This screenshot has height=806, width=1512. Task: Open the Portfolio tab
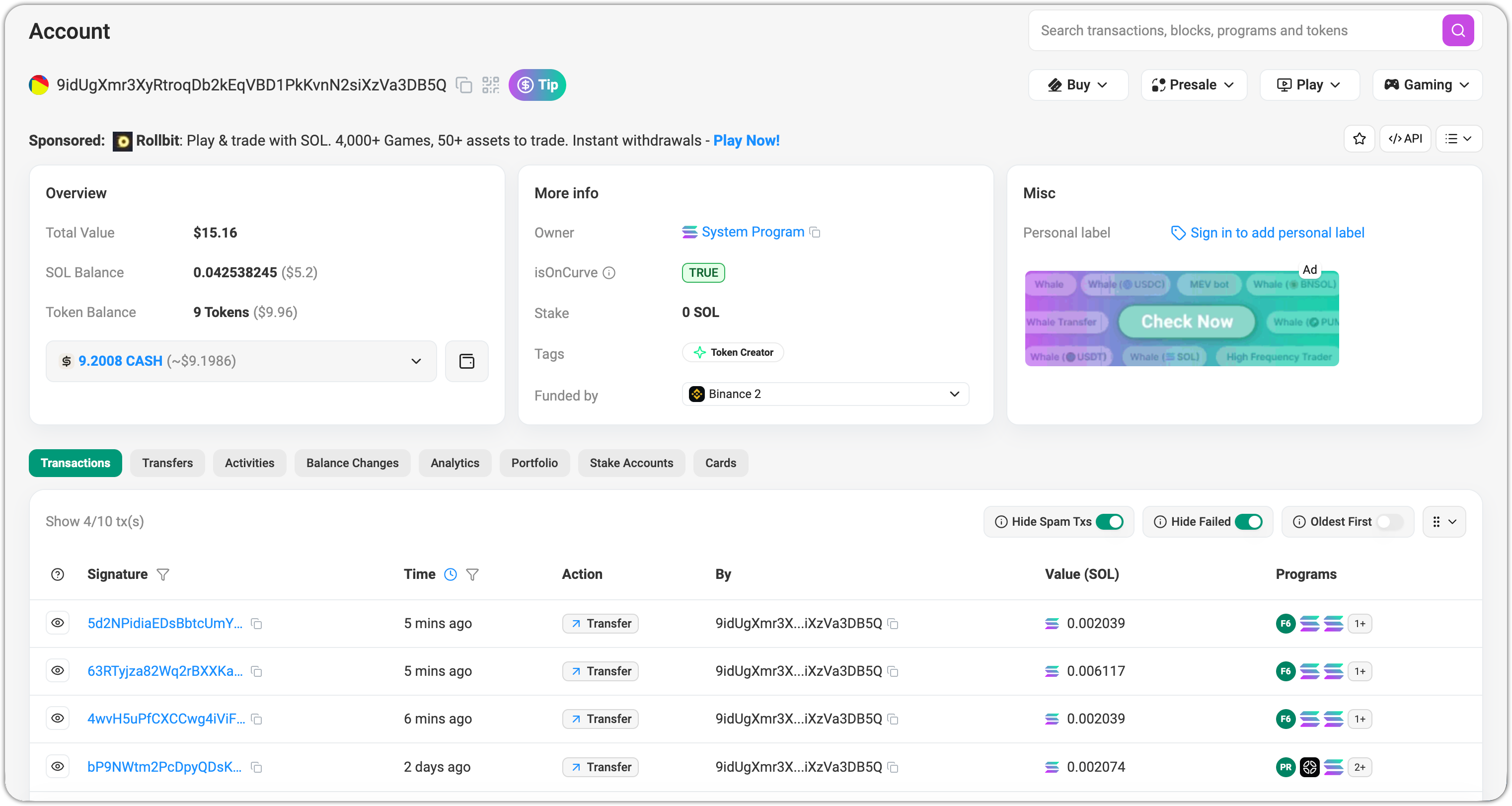pos(534,463)
